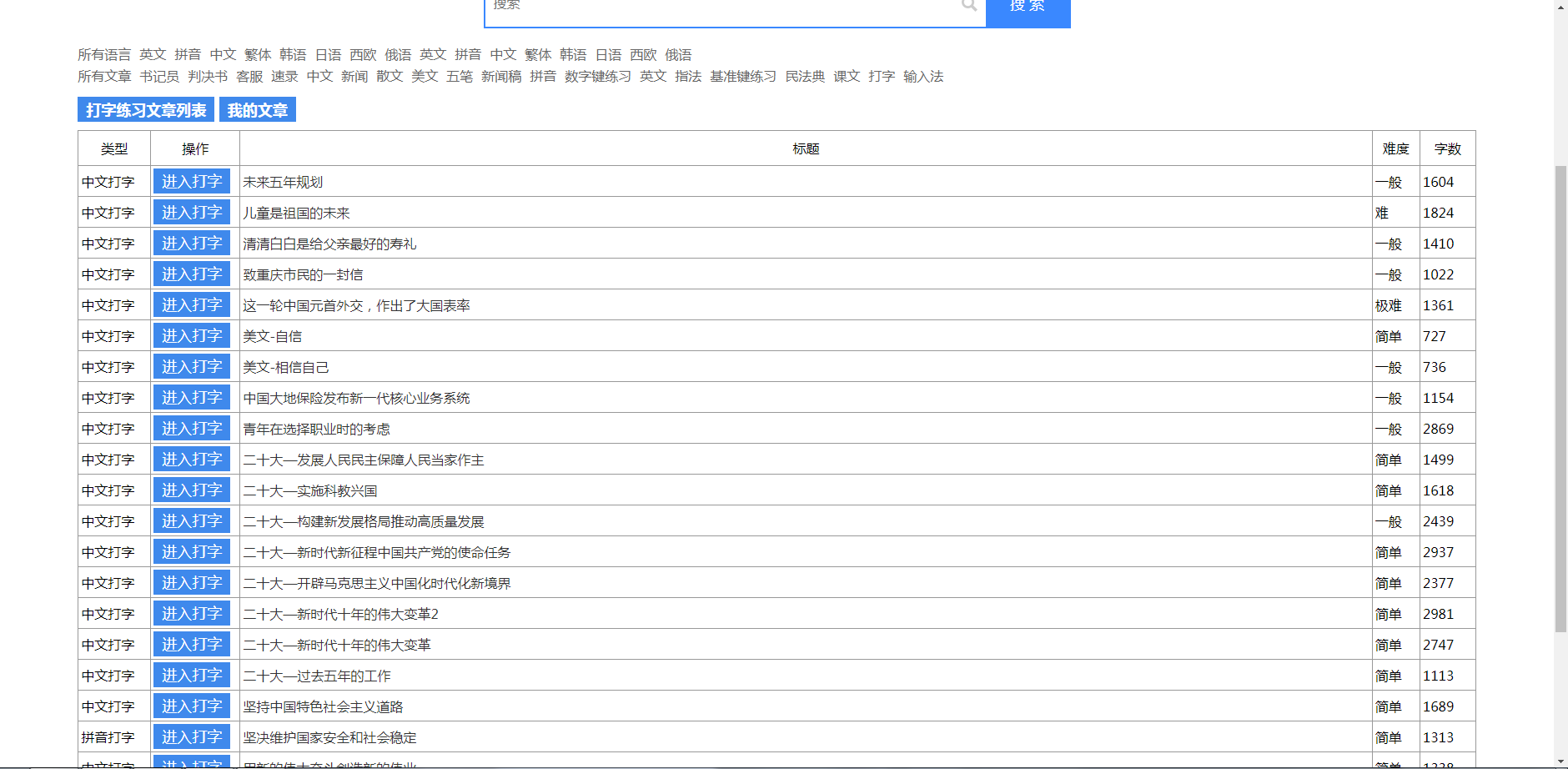Open the 数字键练习 category

point(598,77)
